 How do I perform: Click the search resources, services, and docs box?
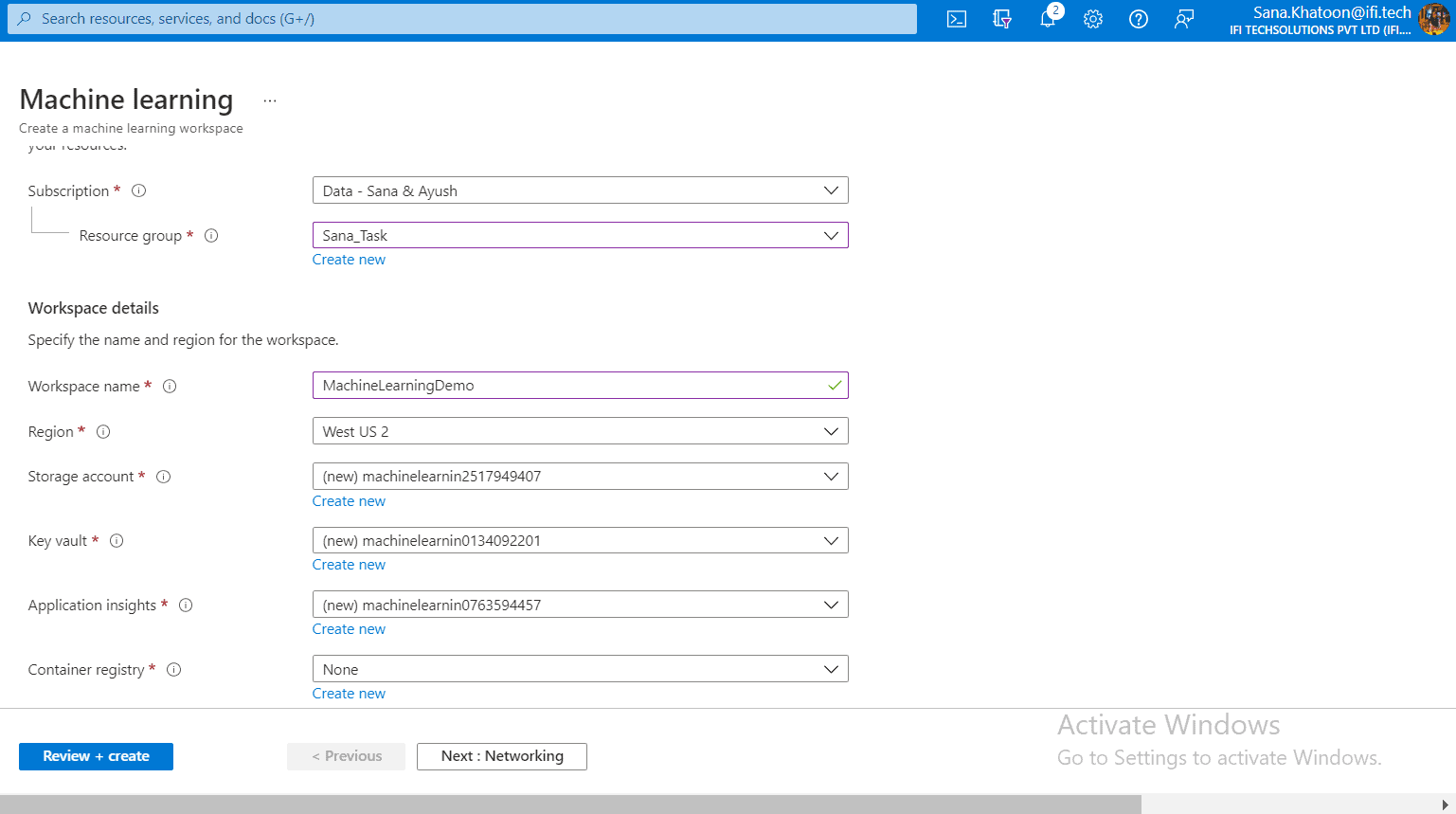pos(462,19)
